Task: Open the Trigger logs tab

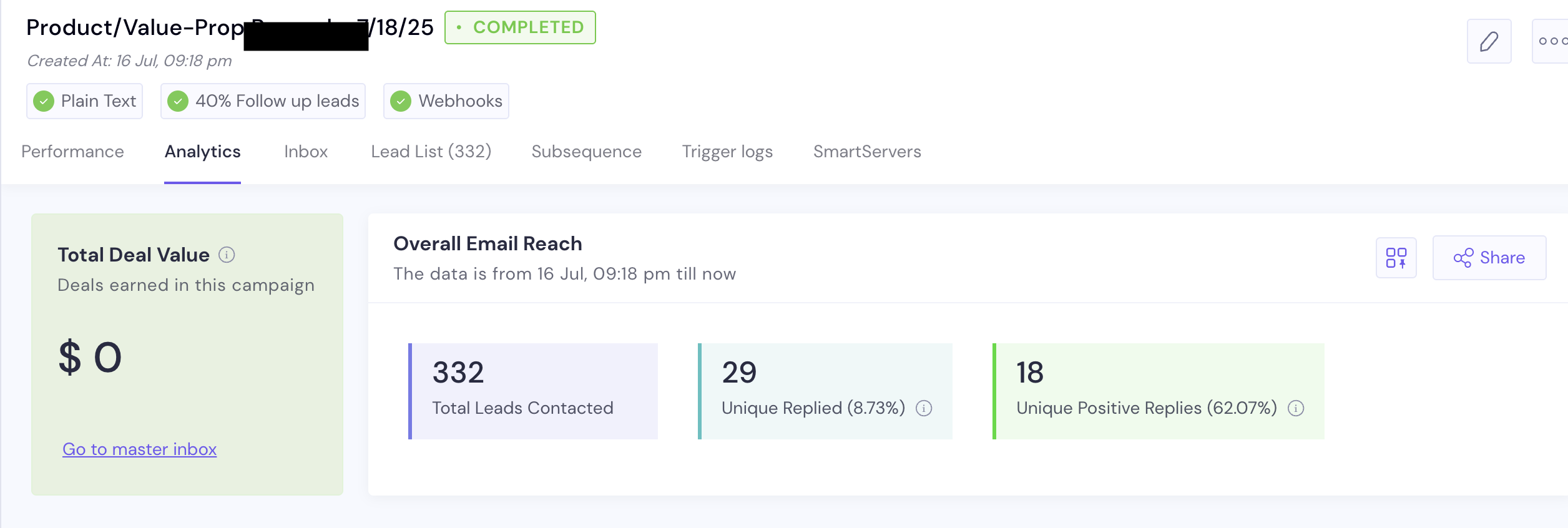Action: [x=727, y=152]
